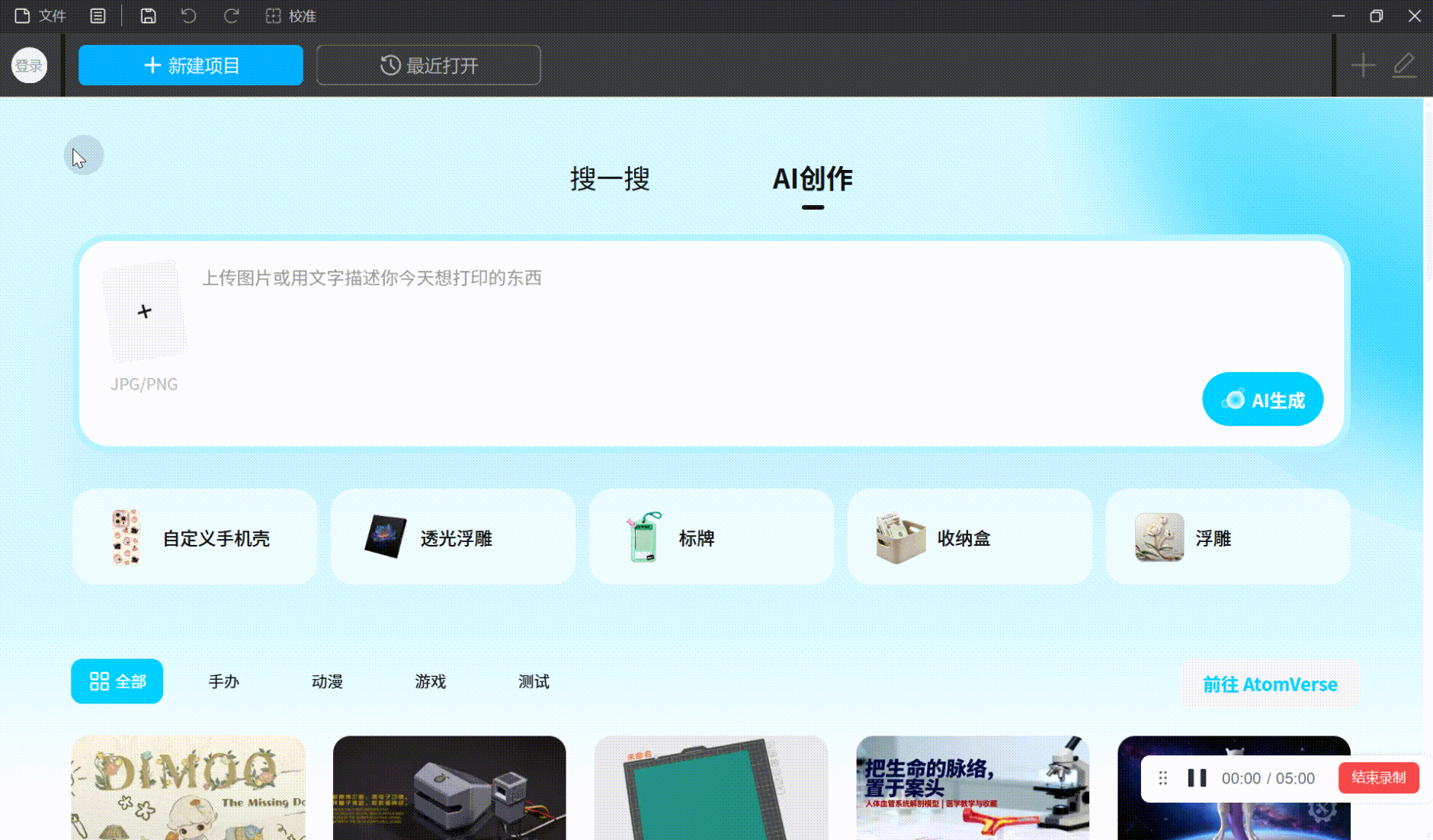Select the 浮雕 card
1433x840 pixels.
[1228, 537]
